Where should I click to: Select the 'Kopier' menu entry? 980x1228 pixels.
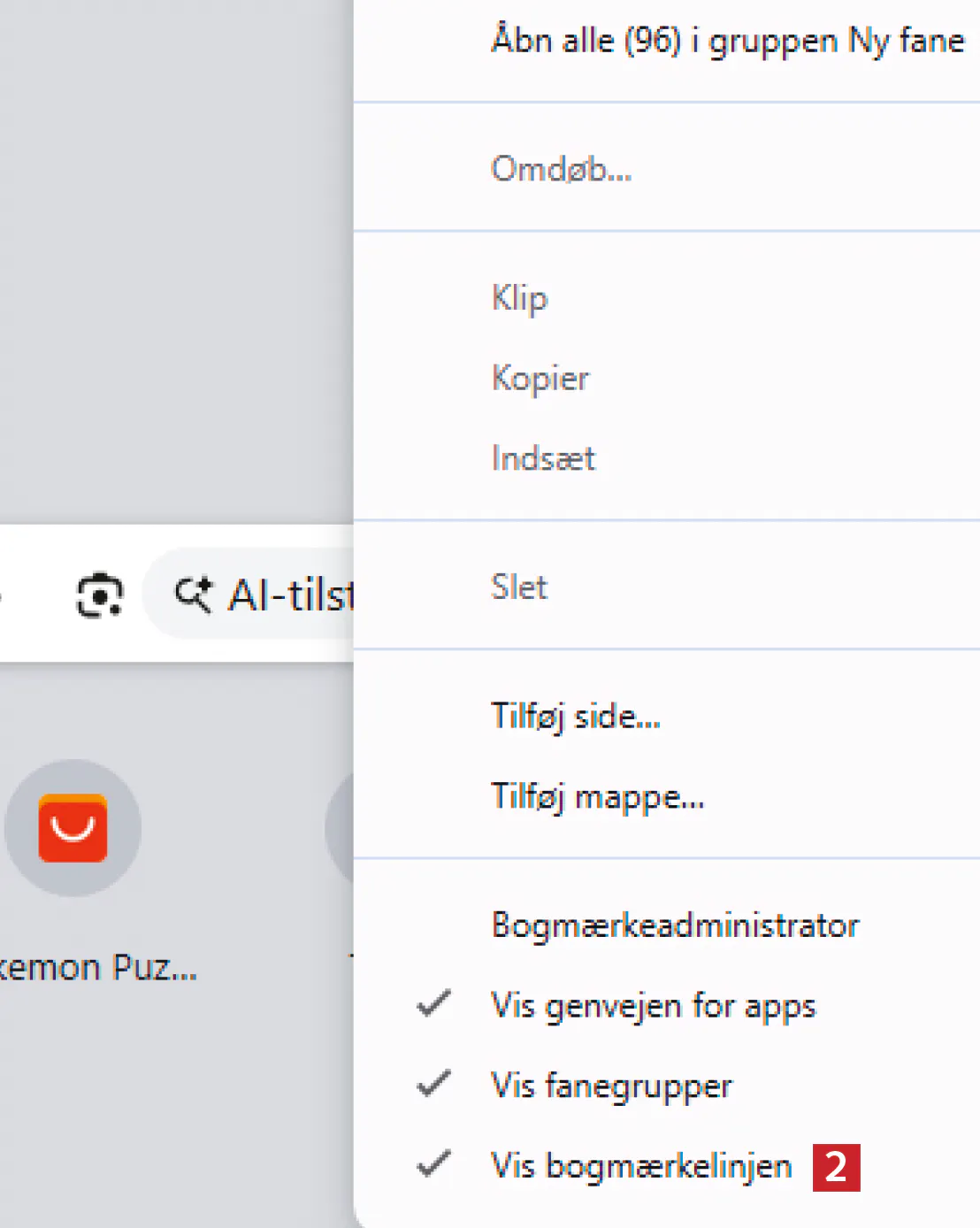[x=540, y=379]
